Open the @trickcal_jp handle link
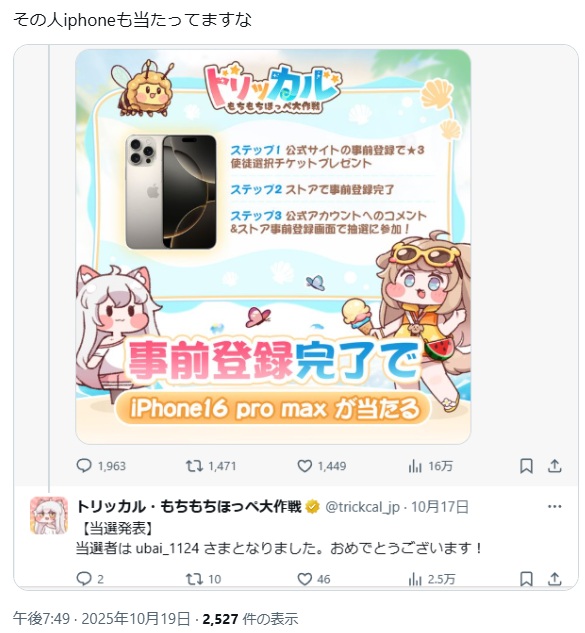 [362, 507]
